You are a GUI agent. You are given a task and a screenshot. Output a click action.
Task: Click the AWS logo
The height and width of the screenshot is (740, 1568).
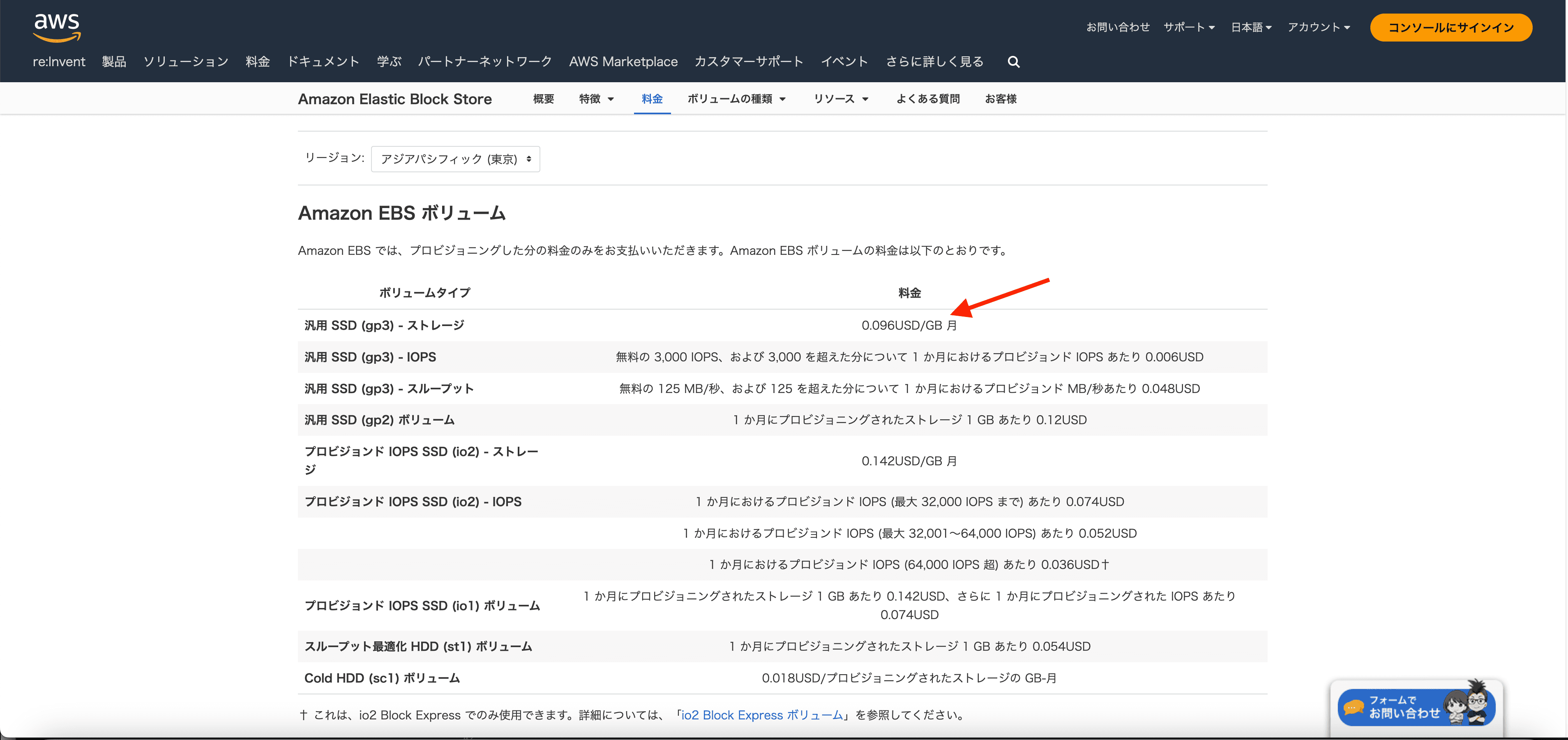57,28
